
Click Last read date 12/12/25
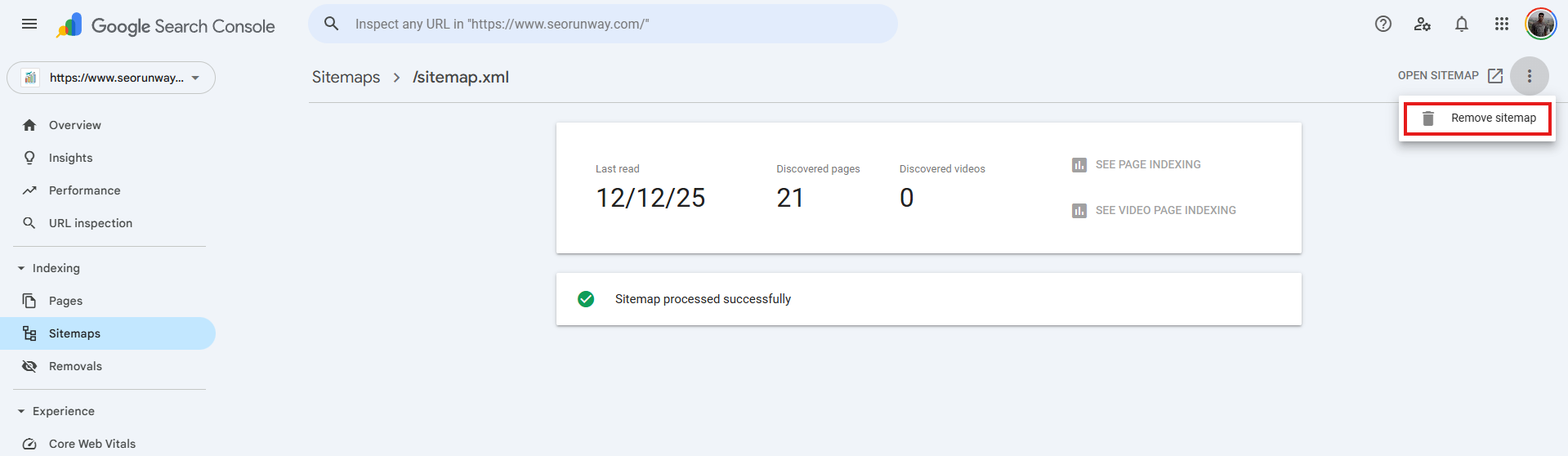click(x=650, y=198)
